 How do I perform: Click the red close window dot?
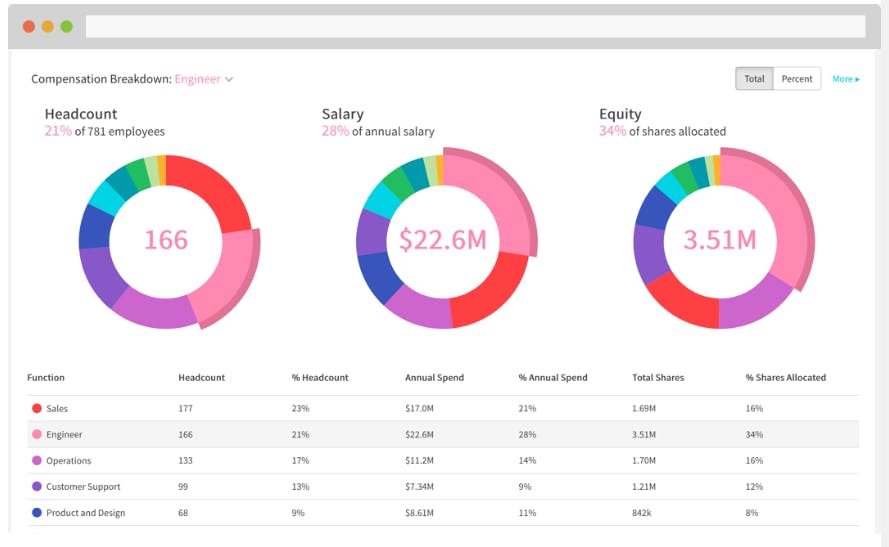click(x=29, y=26)
